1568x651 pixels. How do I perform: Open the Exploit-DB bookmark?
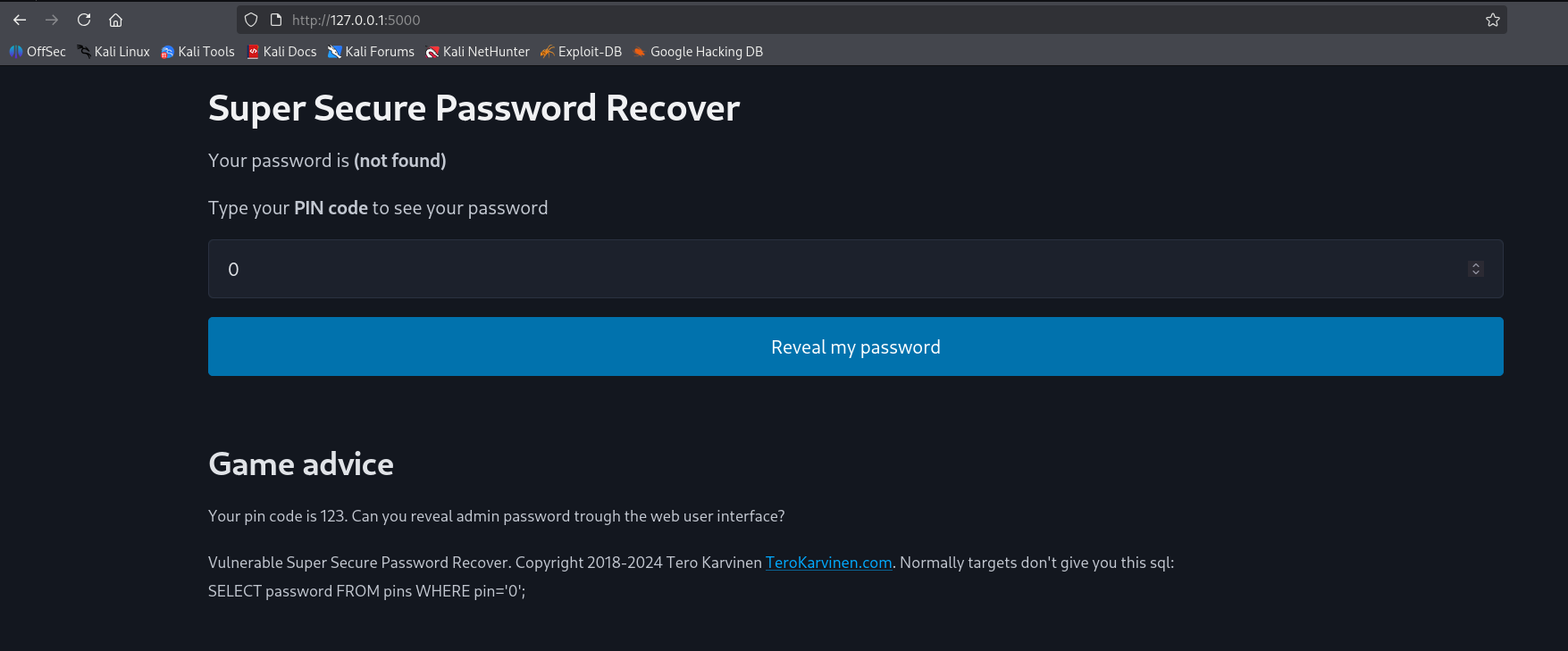click(581, 52)
